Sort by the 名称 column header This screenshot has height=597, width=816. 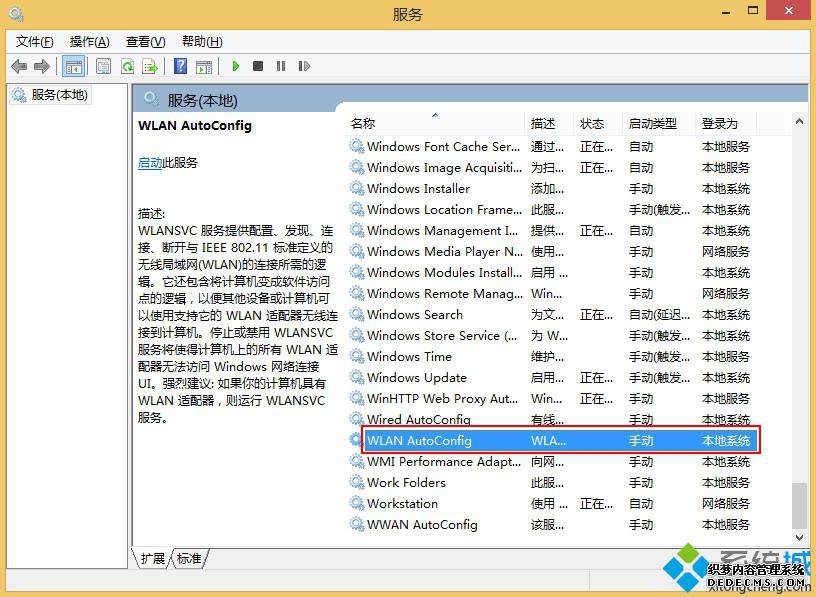click(x=436, y=124)
